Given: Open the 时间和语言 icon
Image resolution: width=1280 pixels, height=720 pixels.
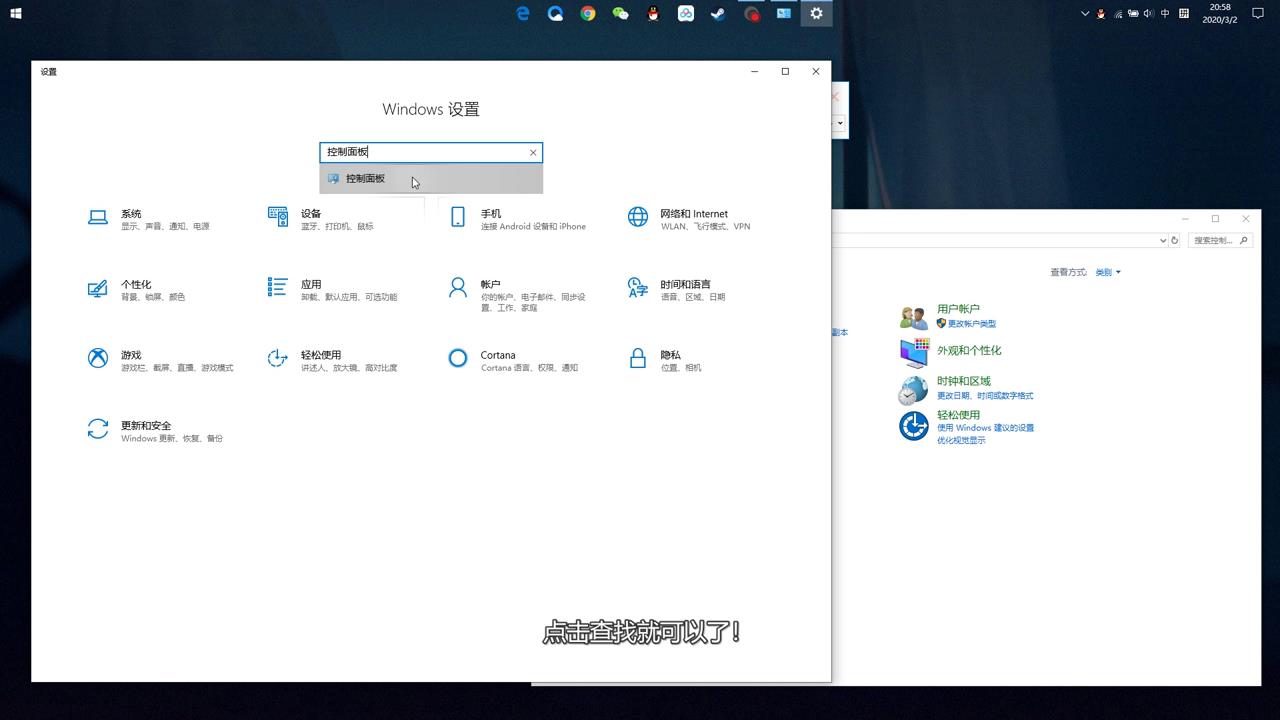Looking at the screenshot, I should point(637,288).
